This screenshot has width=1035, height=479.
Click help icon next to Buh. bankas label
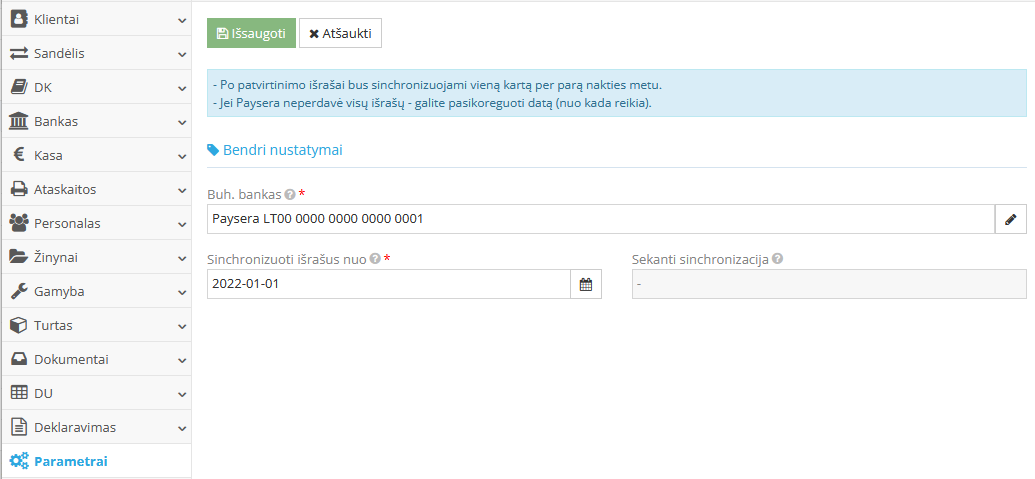point(290,195)
